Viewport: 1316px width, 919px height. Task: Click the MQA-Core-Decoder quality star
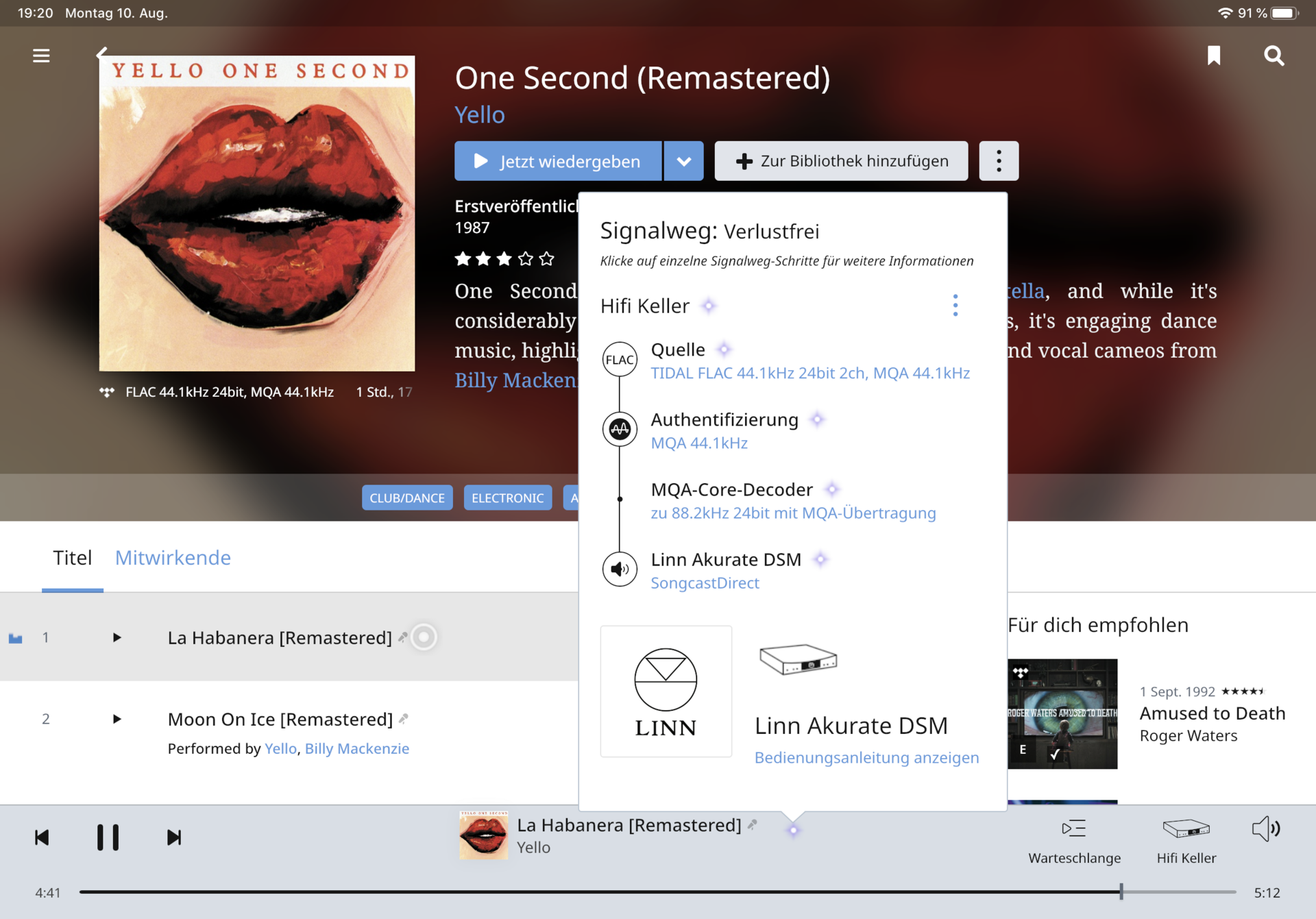click(x=831, y=489)
